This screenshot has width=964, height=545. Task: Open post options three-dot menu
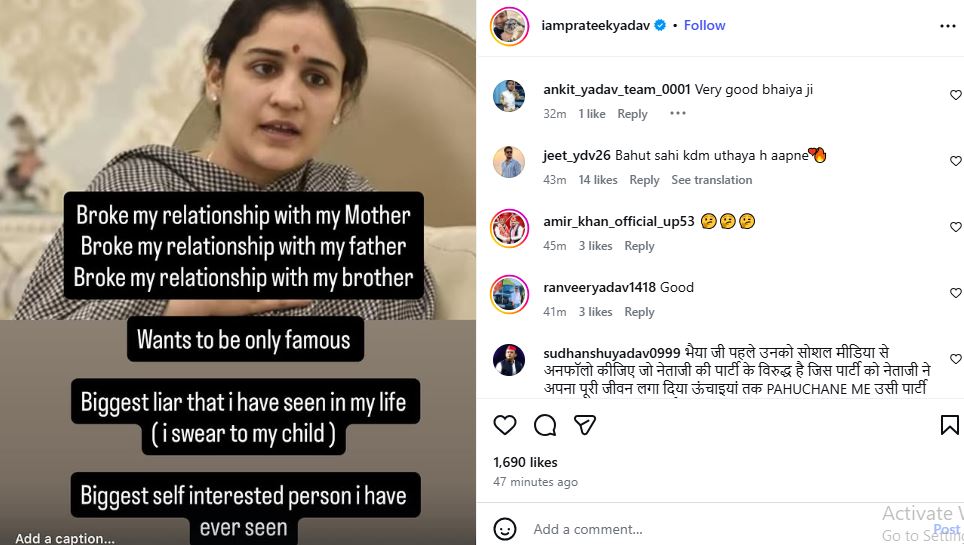(948, 25)
